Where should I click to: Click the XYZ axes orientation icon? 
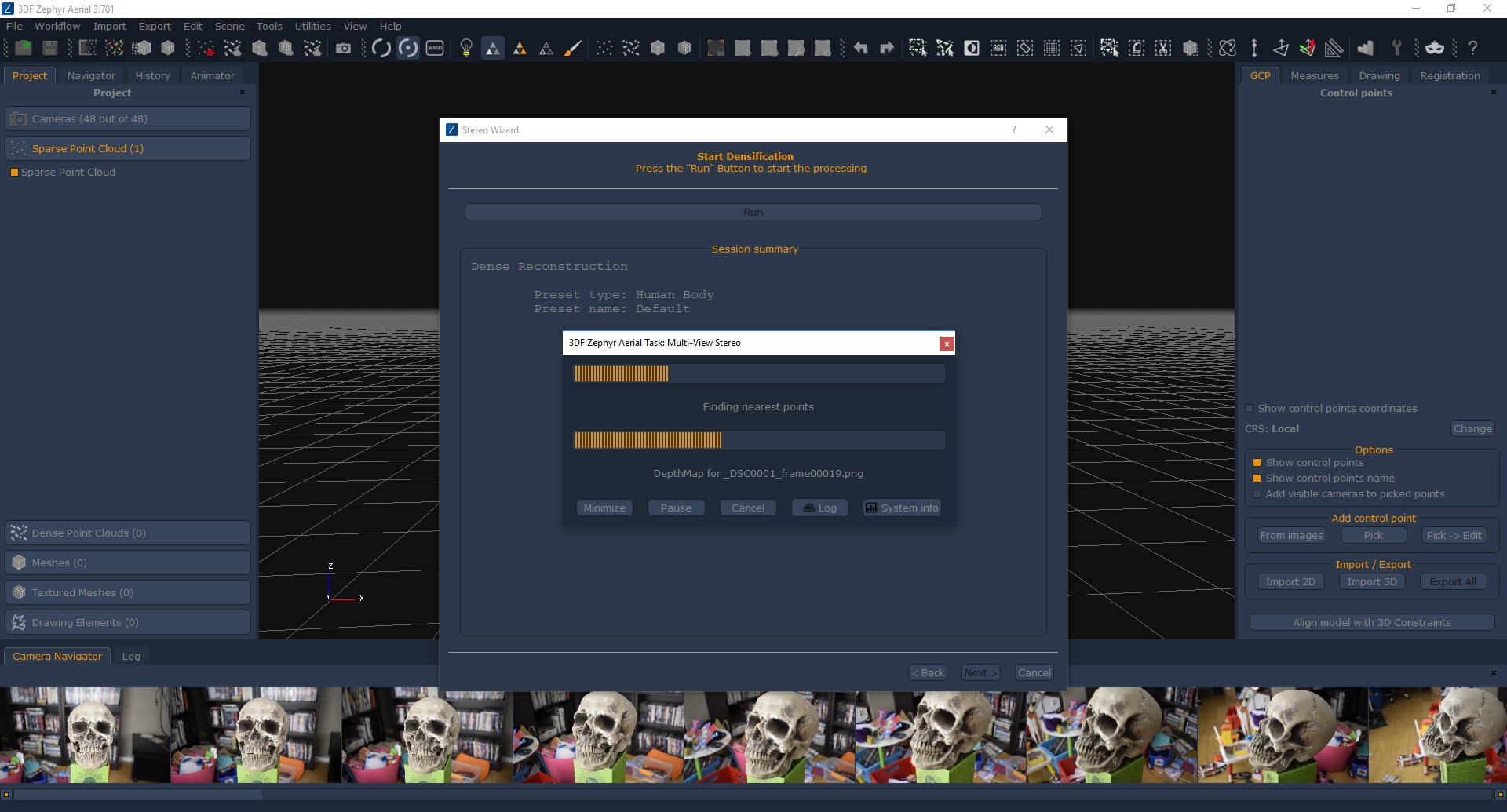(x=1307, y=48)
